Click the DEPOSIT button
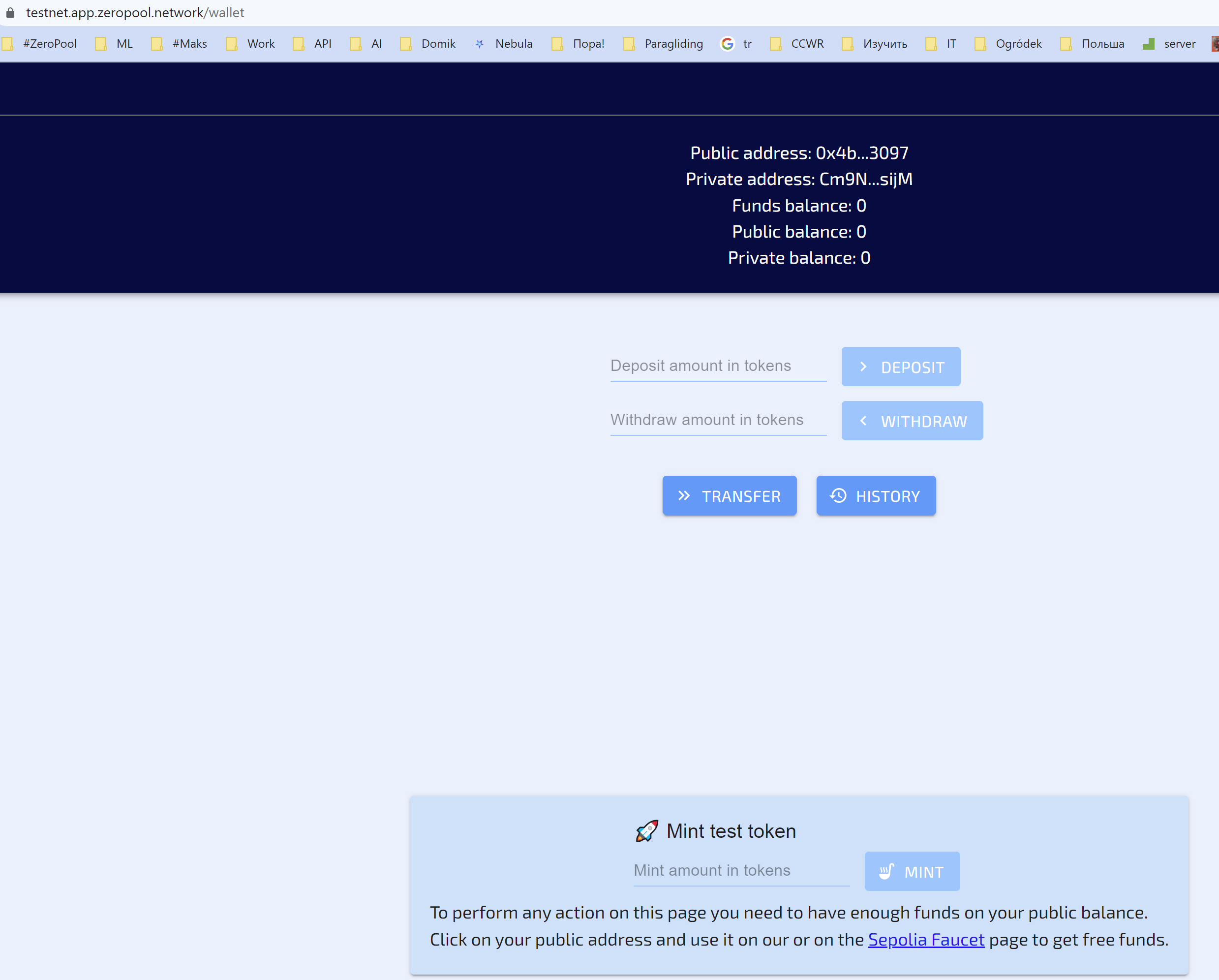 [901, 367]
